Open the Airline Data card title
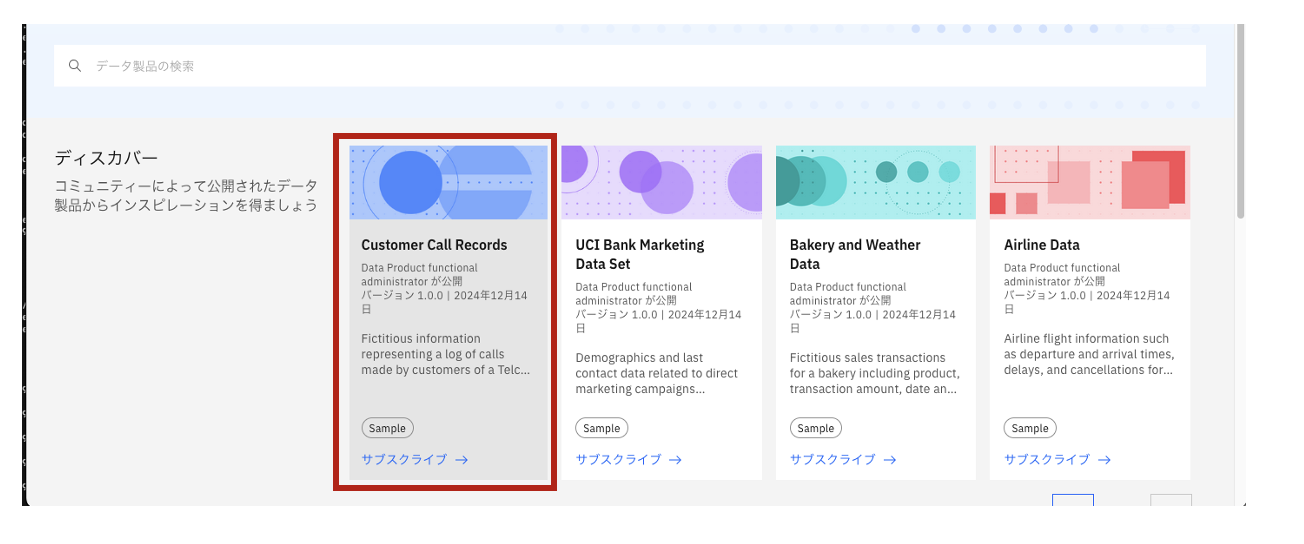Screen dimensions: 1304x544 1042,245
